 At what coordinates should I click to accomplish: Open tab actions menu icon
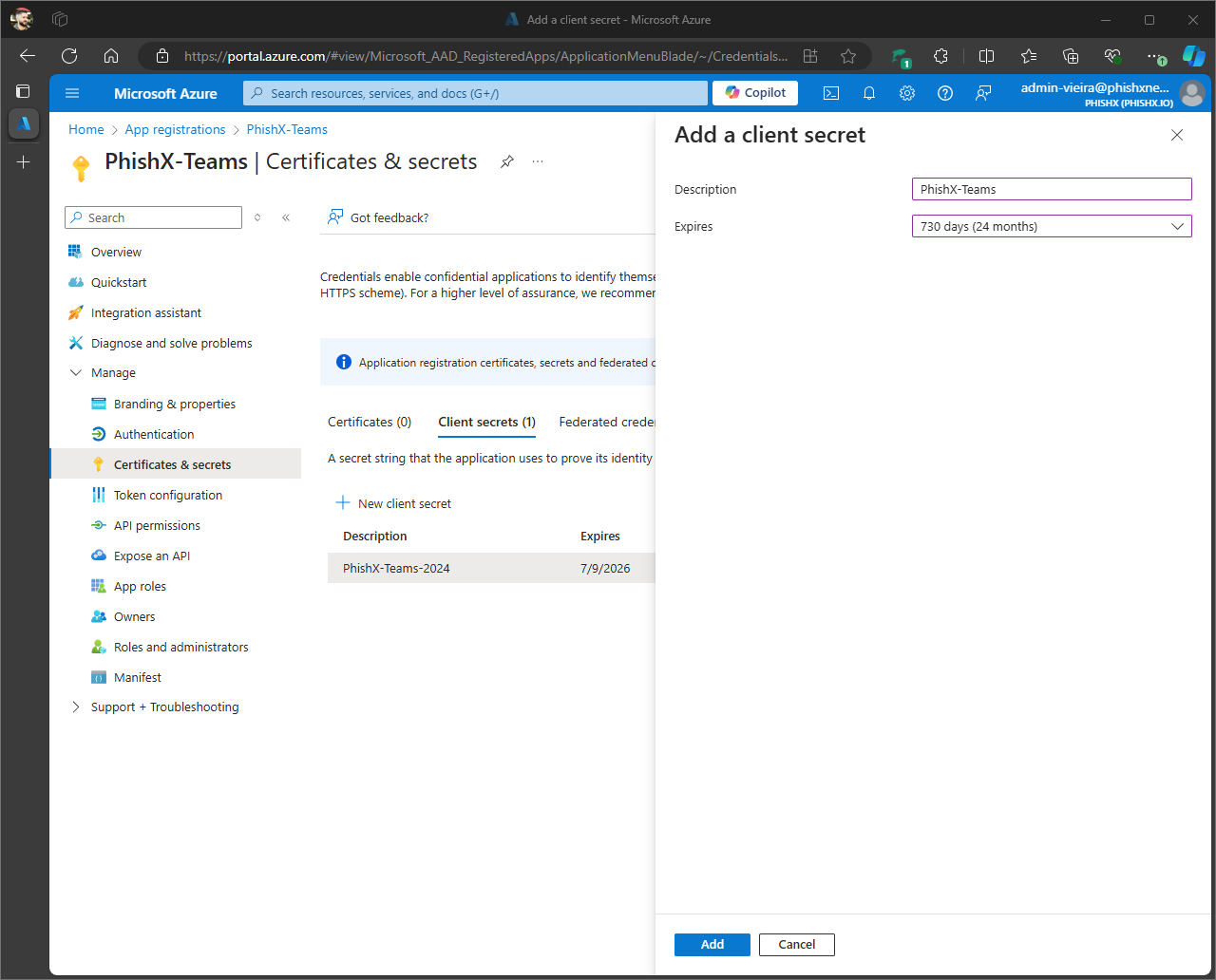click(x=24, y=91)
